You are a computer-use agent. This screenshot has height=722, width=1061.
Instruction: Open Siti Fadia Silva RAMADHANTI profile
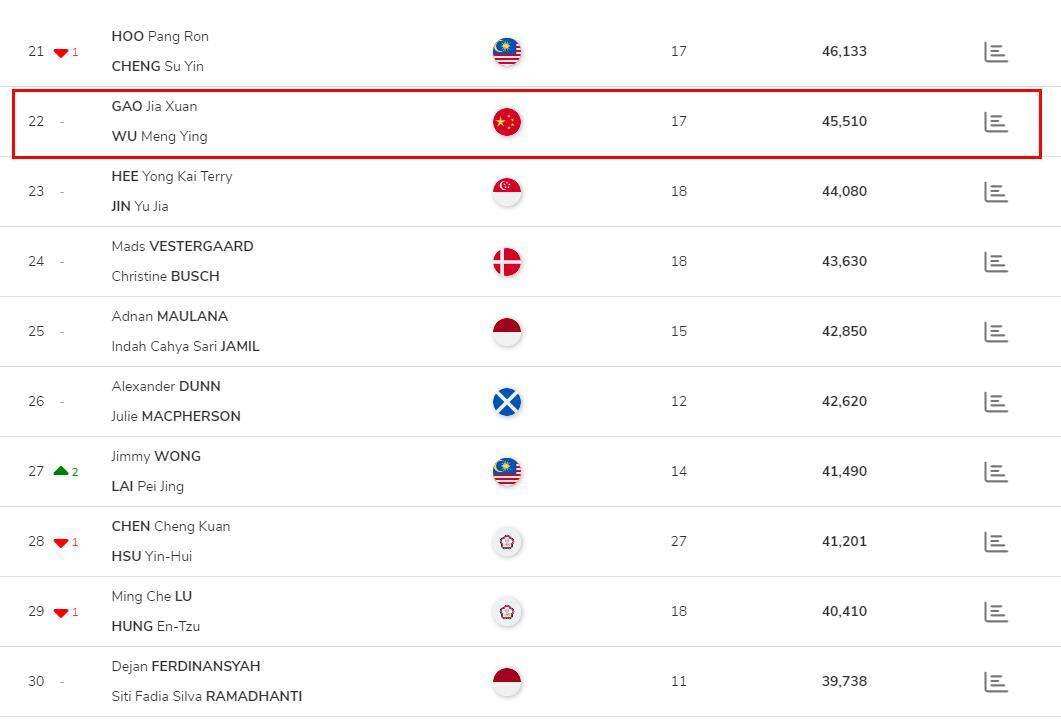click(206, 696)
